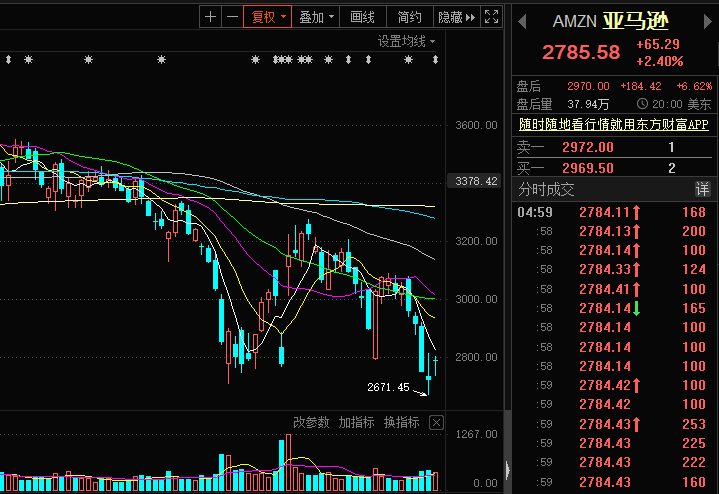Click 改参数 to modify indicator parameters

point(310,423)
